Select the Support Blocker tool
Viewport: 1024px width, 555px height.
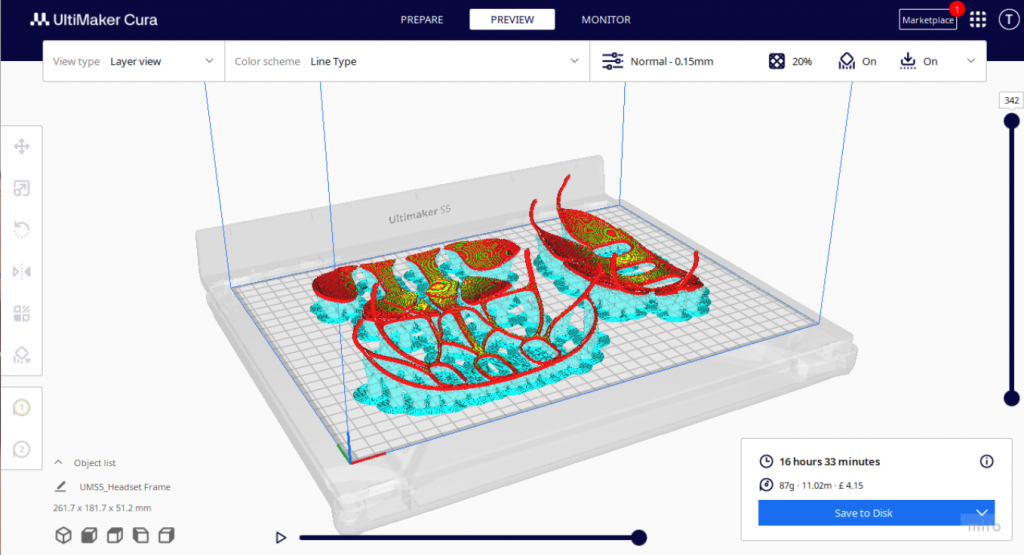(x=22, y=355)
